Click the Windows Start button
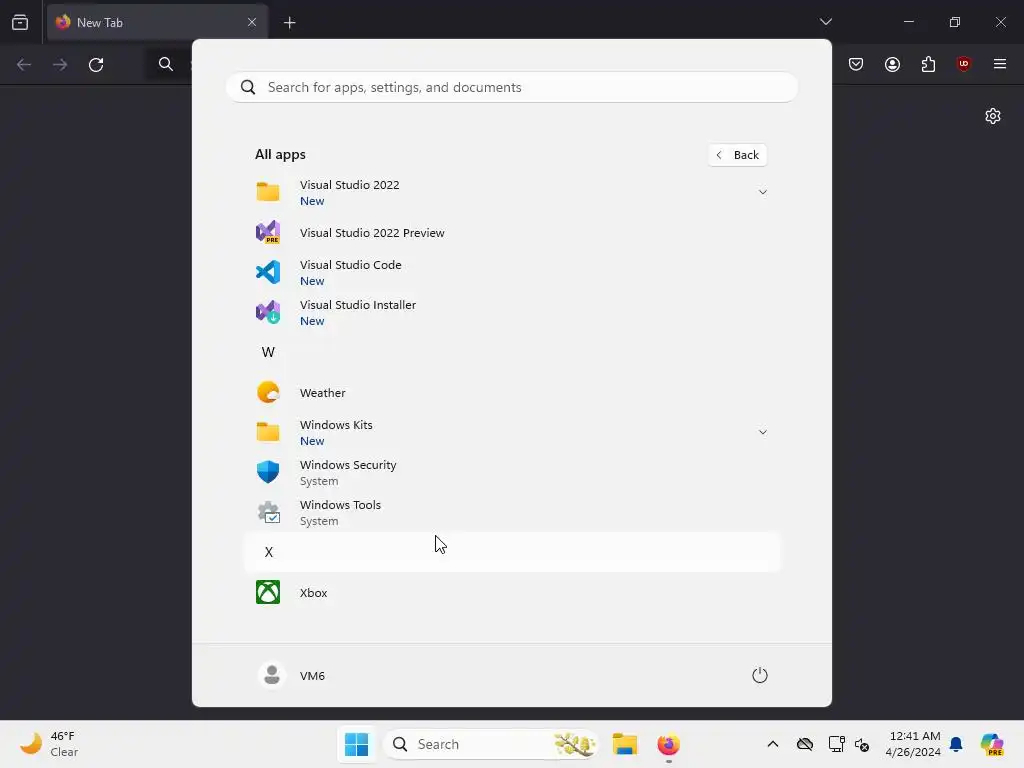The image size is (1024, 768). [357, 744]
